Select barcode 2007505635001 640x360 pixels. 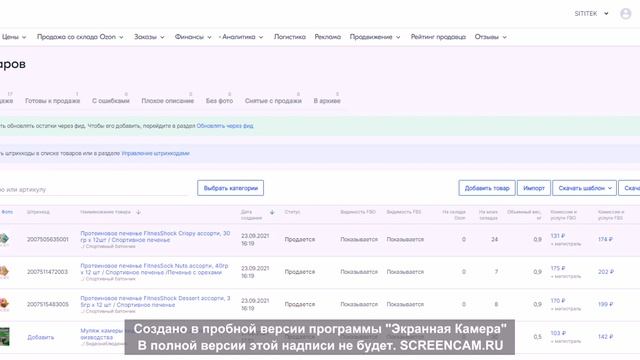point(47,239)
